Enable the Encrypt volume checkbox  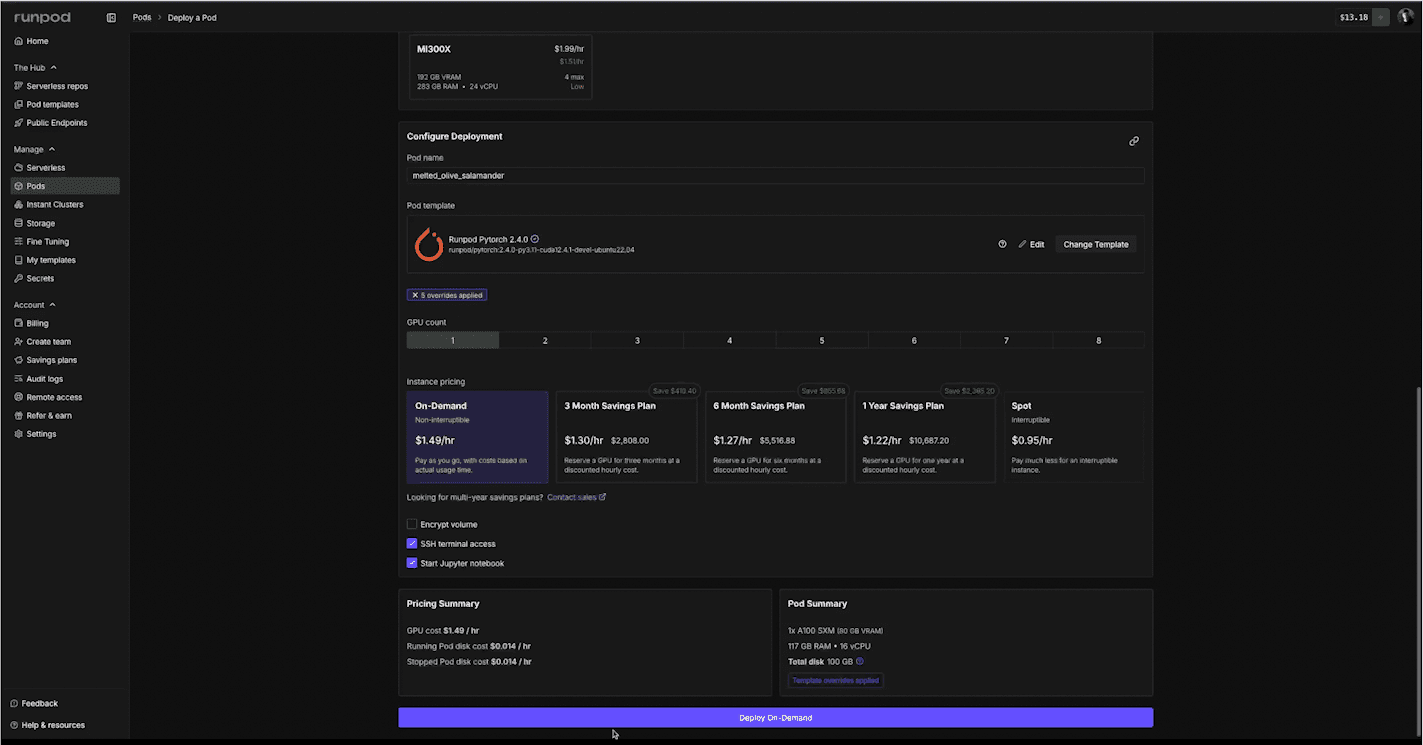(x=412, y=524)
